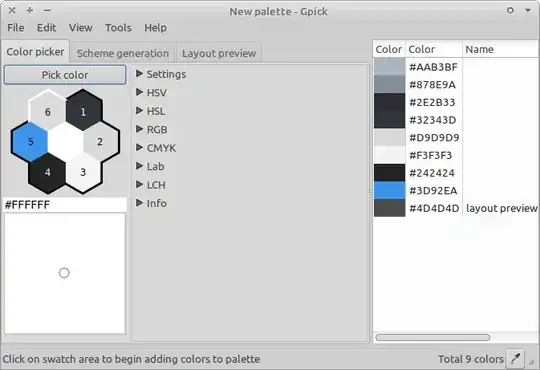Click the #FFFFFF hex color input field
This screenshot has height=370, width=540.
(x=65, y=205)
